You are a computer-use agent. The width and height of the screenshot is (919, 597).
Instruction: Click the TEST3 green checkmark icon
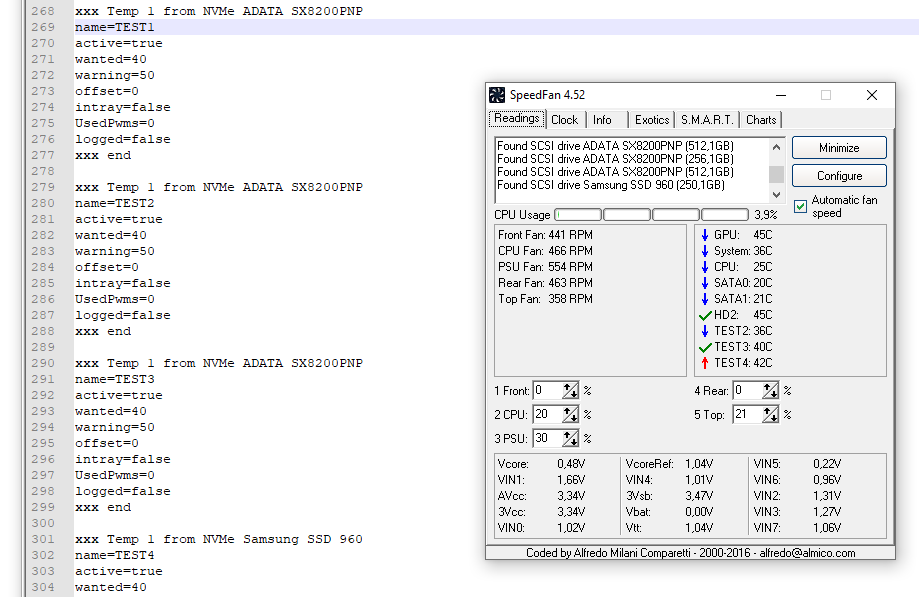705,347
